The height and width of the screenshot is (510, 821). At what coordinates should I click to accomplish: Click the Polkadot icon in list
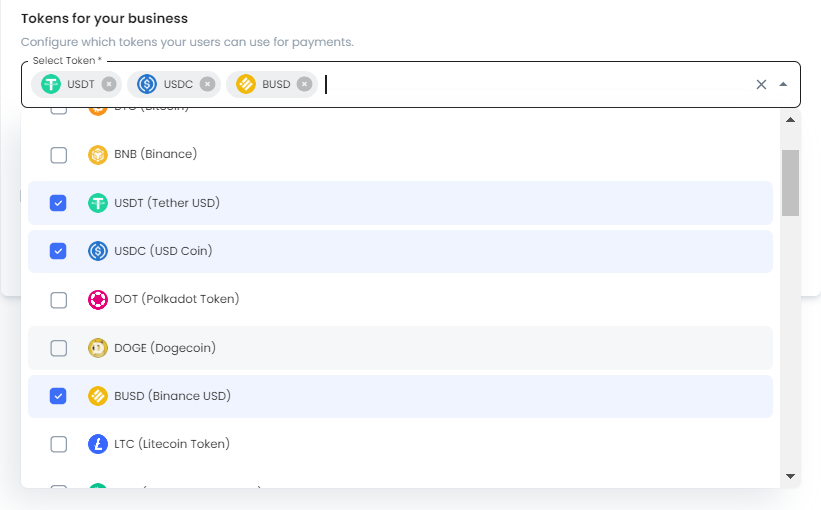(98, 300)
